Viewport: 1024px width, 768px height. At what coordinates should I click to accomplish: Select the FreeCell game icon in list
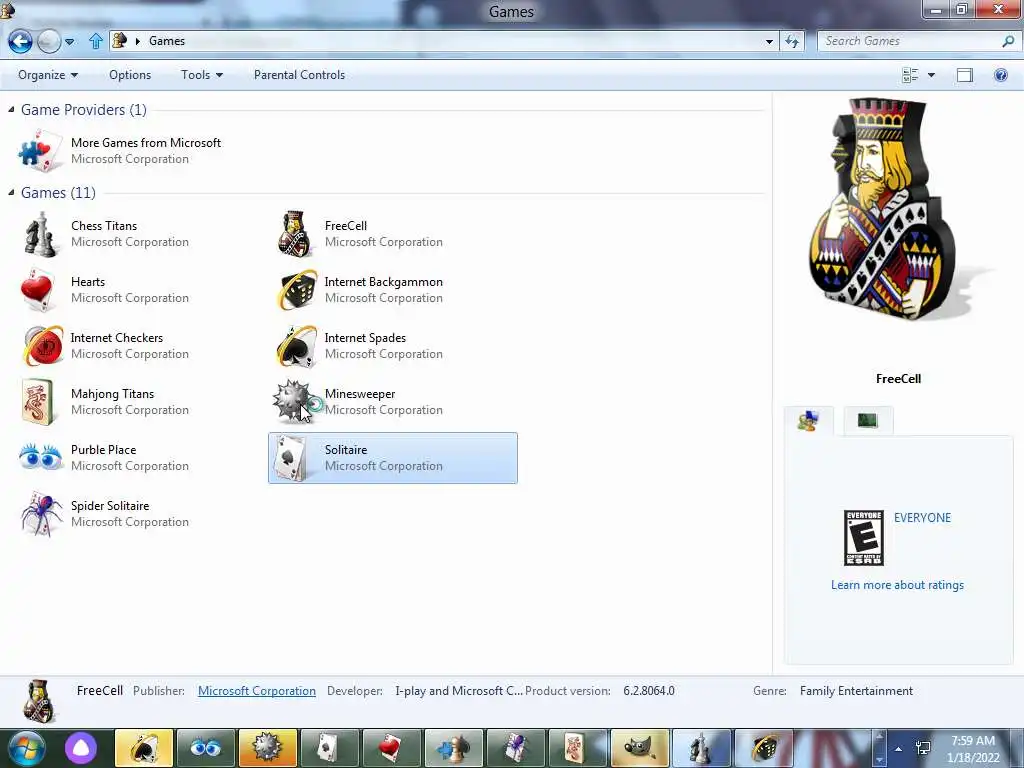(295, 234)
